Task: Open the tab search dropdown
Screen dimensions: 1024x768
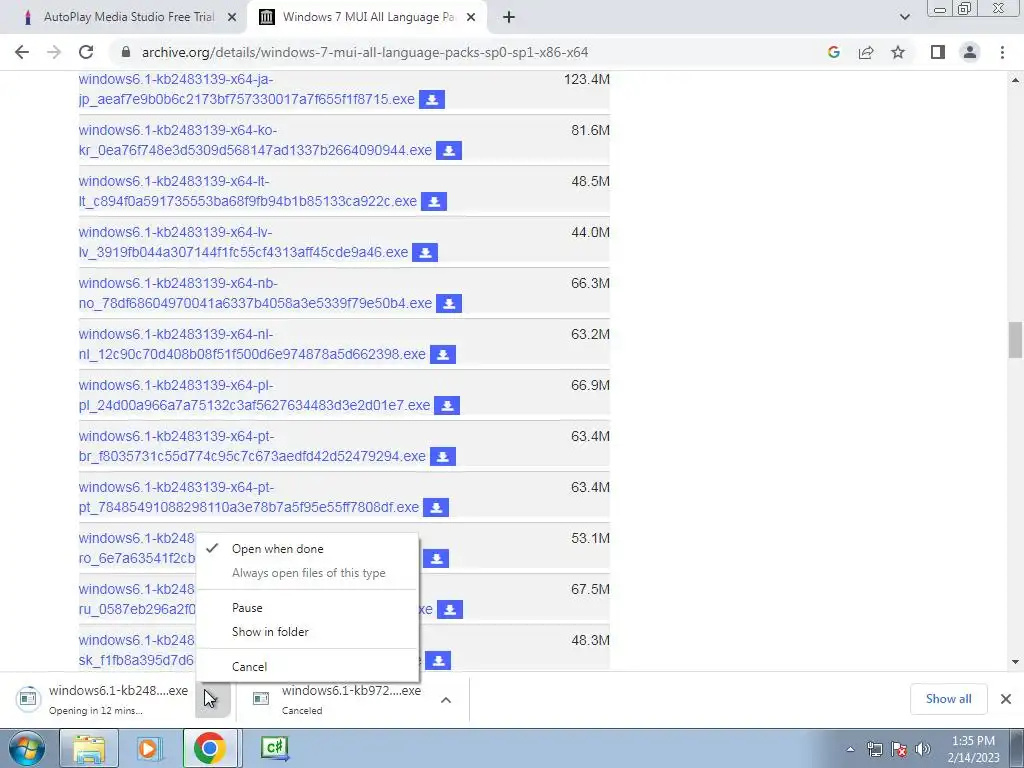Action: pos(904,18)
